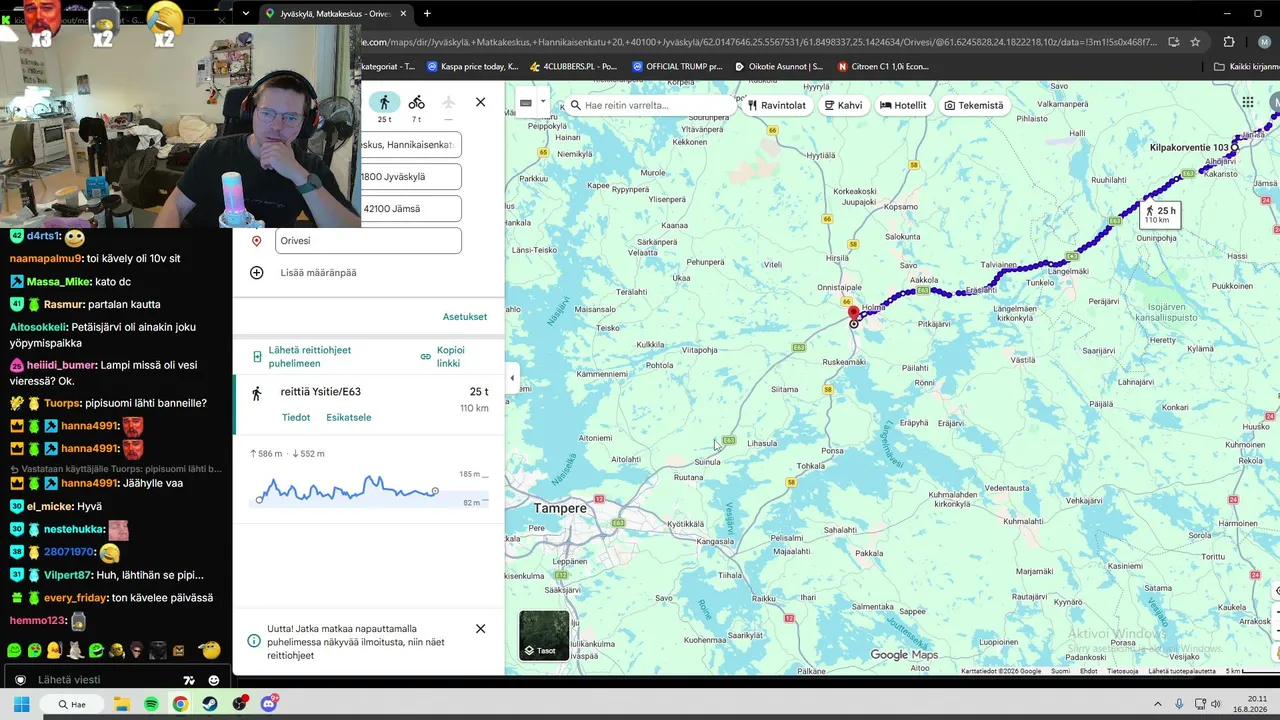Dismiss the Uutta notification banner
The image size is (1280, 720).
click(480, 629)
